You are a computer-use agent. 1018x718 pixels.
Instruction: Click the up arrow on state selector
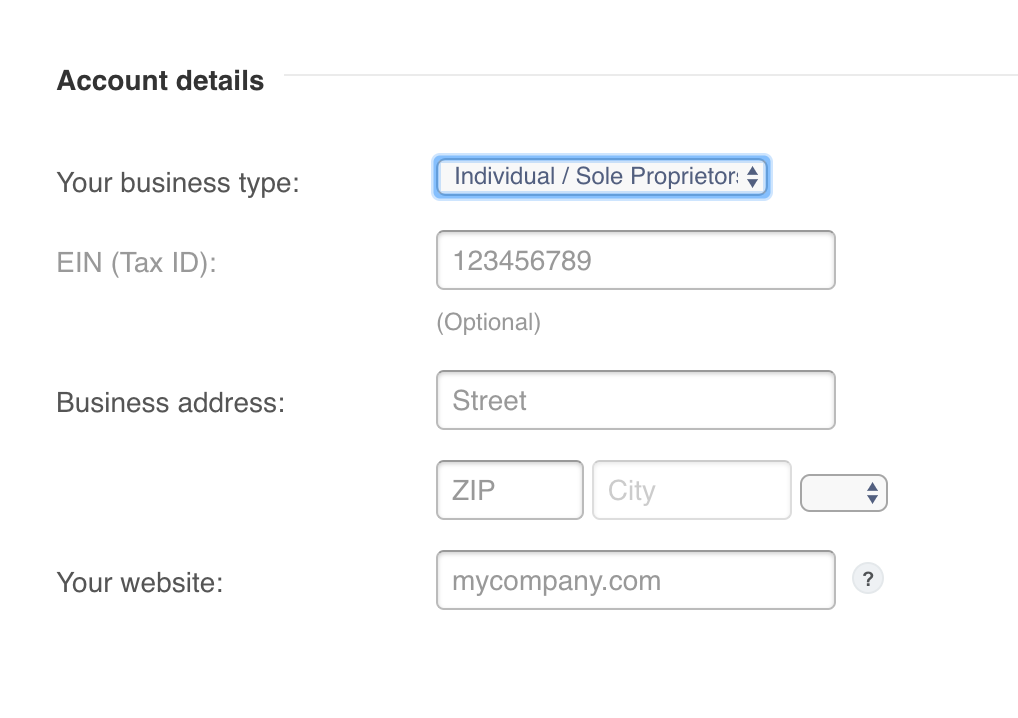pos(872,486)
